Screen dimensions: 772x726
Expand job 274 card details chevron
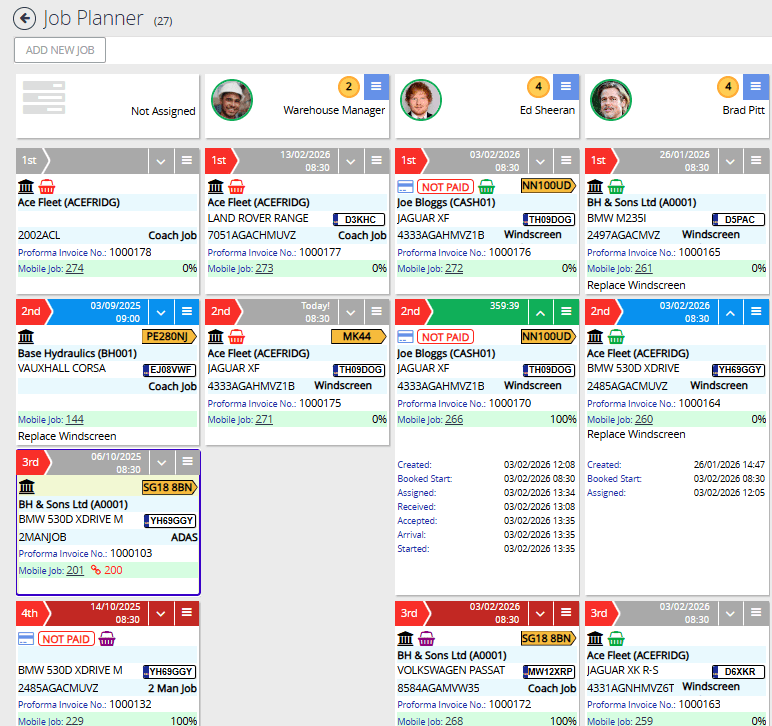pos(161,161)
